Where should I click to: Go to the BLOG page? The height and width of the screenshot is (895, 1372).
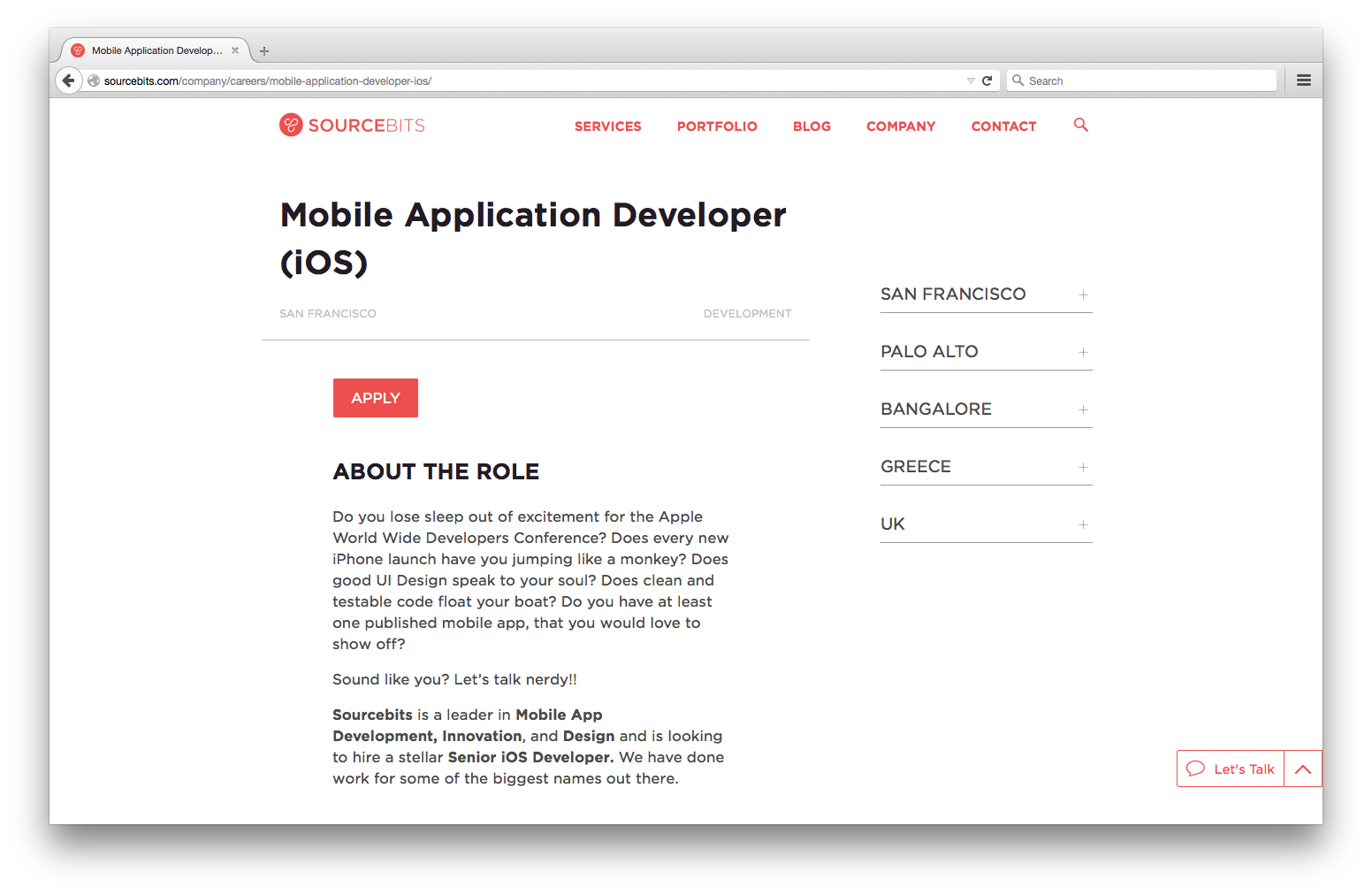point(812,126)
